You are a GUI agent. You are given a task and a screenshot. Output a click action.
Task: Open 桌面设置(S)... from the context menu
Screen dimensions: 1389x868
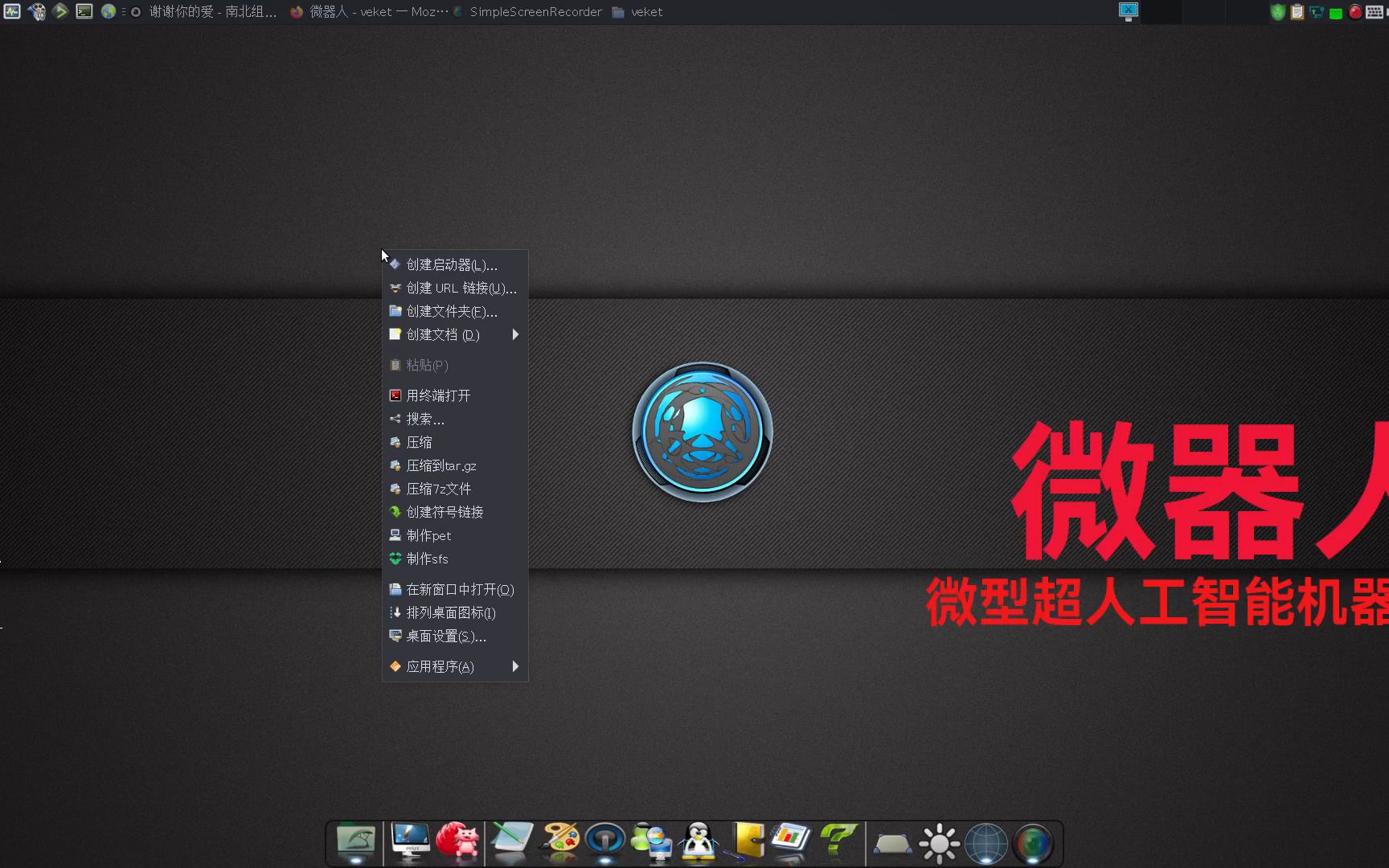455,636
